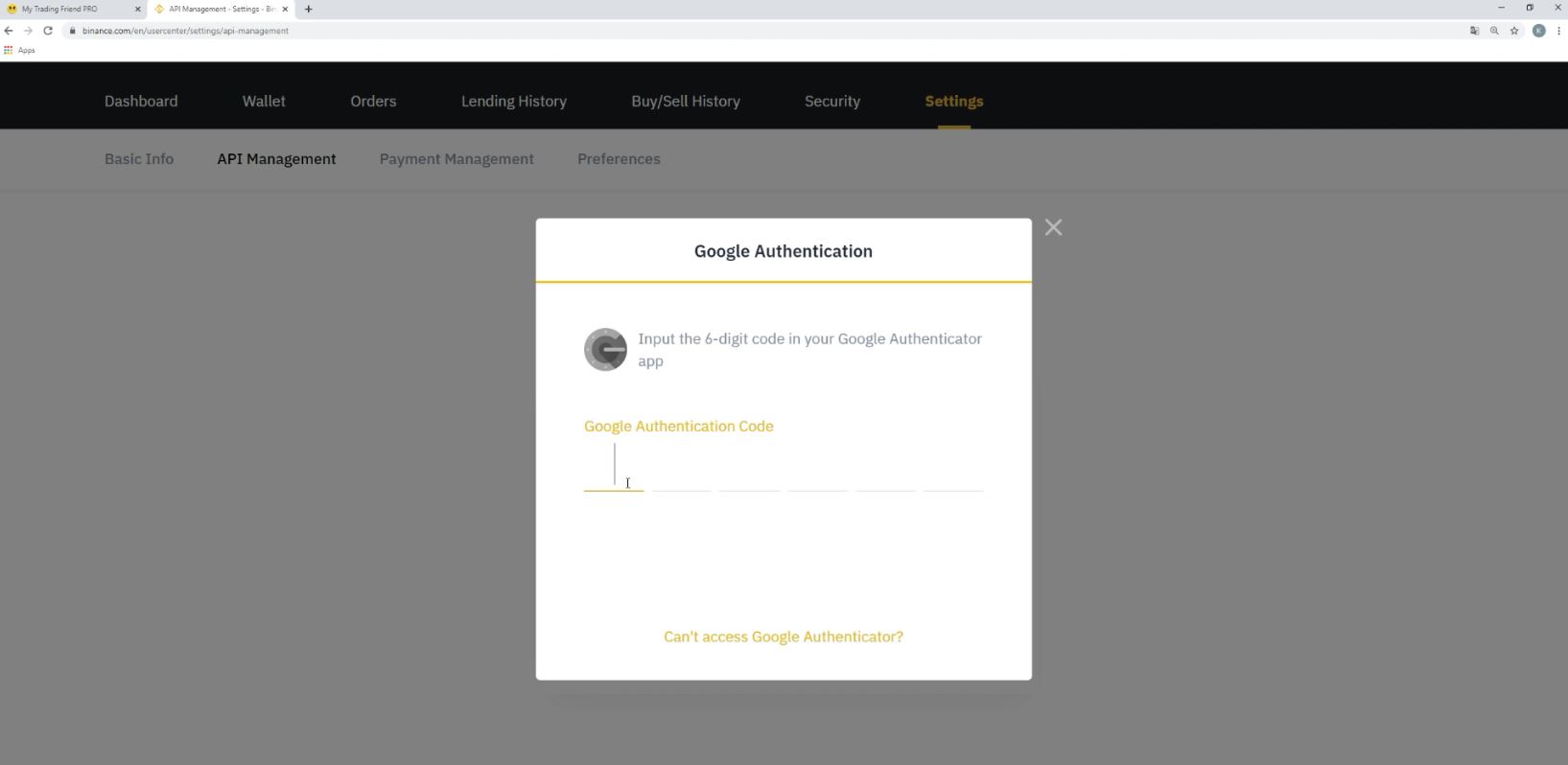Image resolution: width=1568 pixels, height=765 pixels.
Task: Open "Can't access Google Authenticator?" link
Action: coord(784,637)
